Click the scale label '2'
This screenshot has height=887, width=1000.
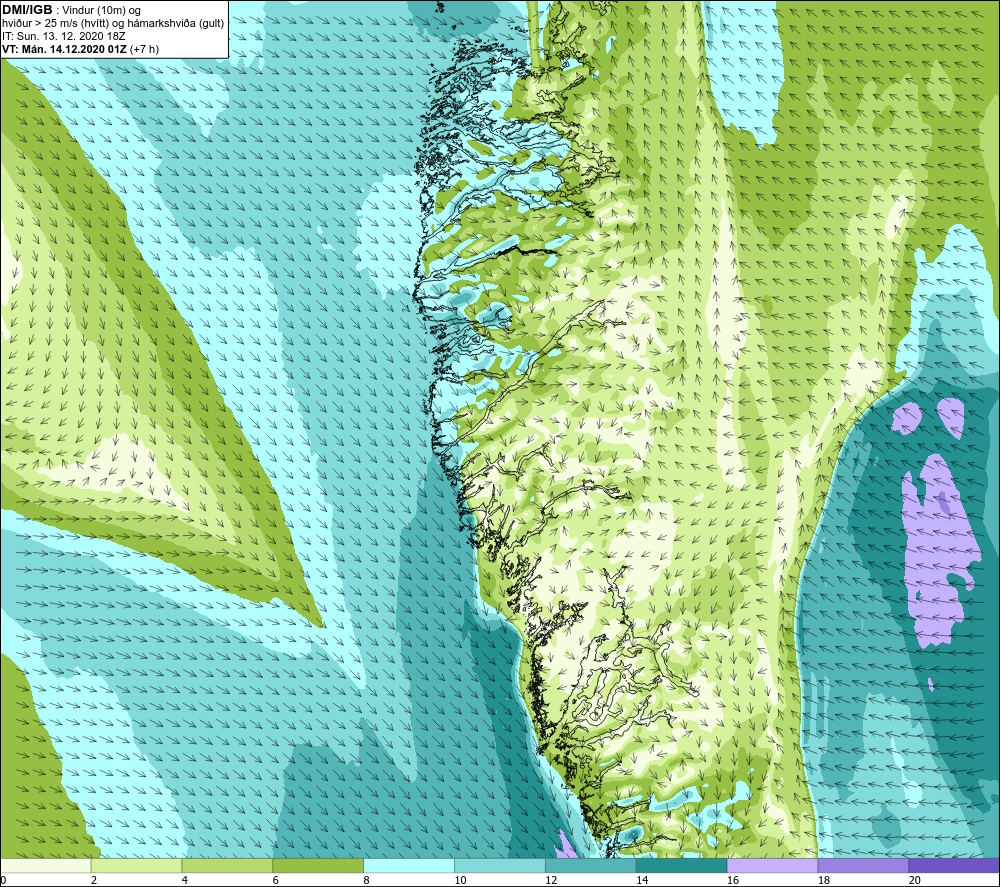tap(94, 880)
